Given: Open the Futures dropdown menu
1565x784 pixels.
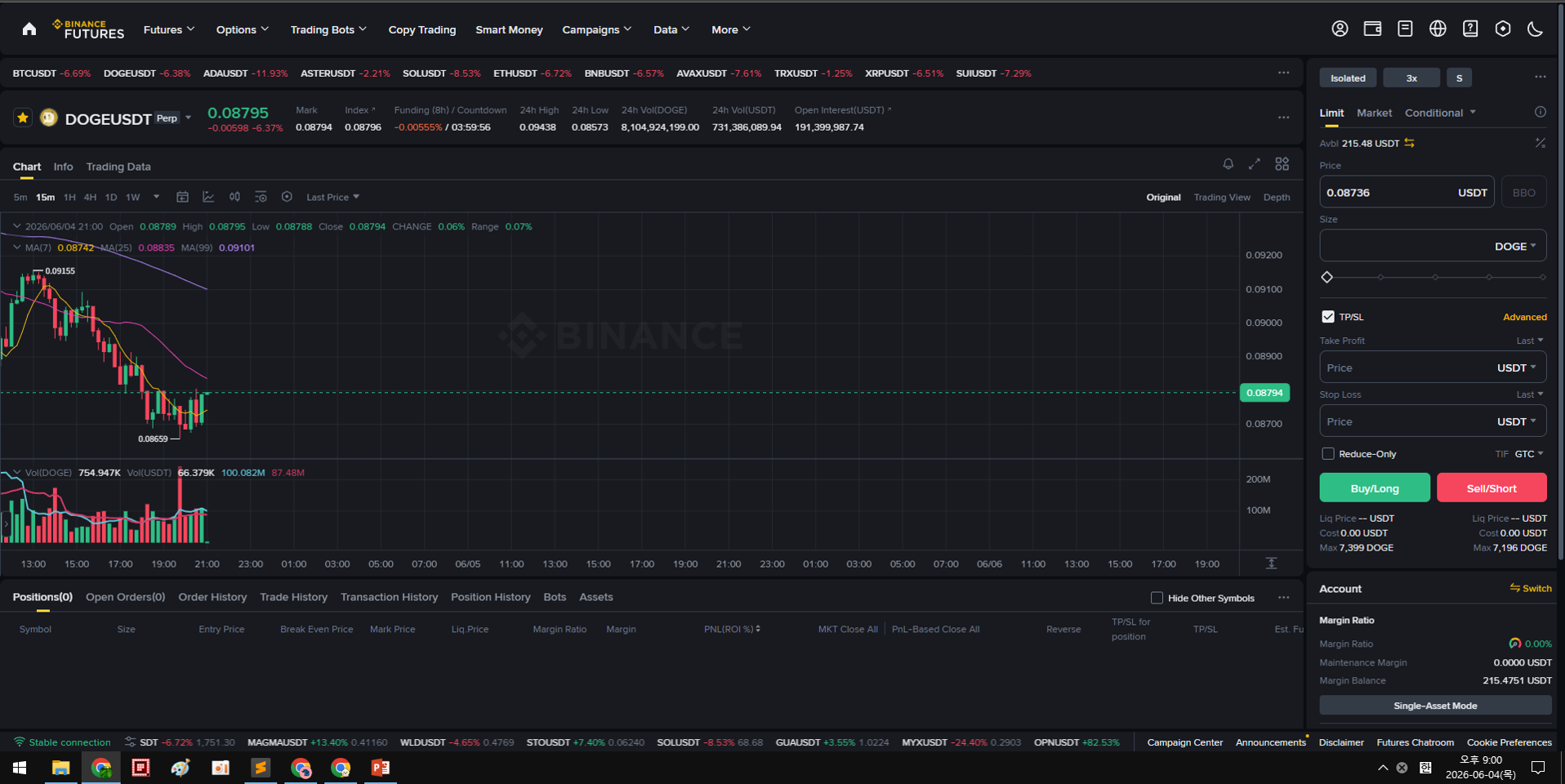Looking at the screenshot, I should (169, 29).
